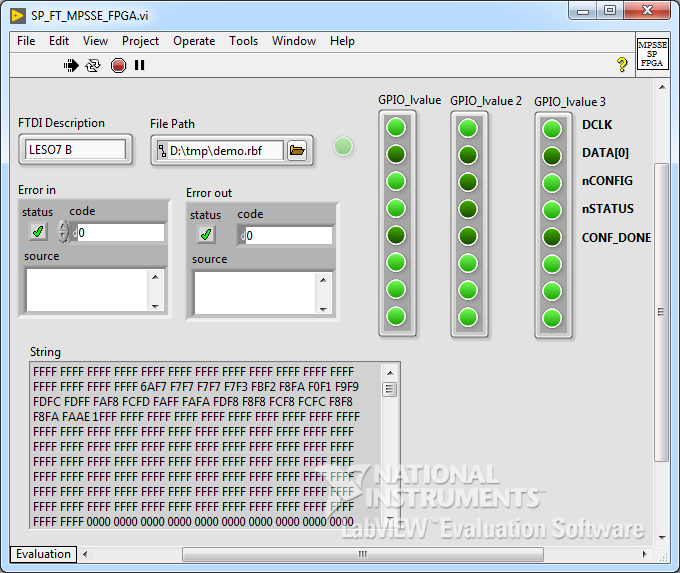Maximize the SP_FT_MPSSE_FPGA.vi window
The height and width of the screenshot is (573, 680).
click(x=610, y=10)
